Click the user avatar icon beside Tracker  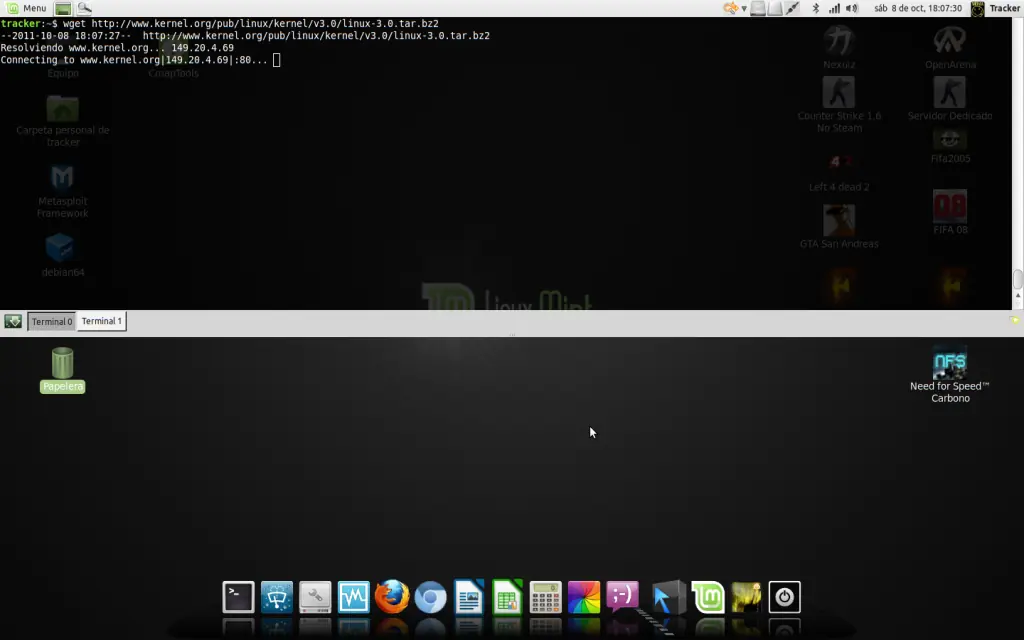[978, 8]
